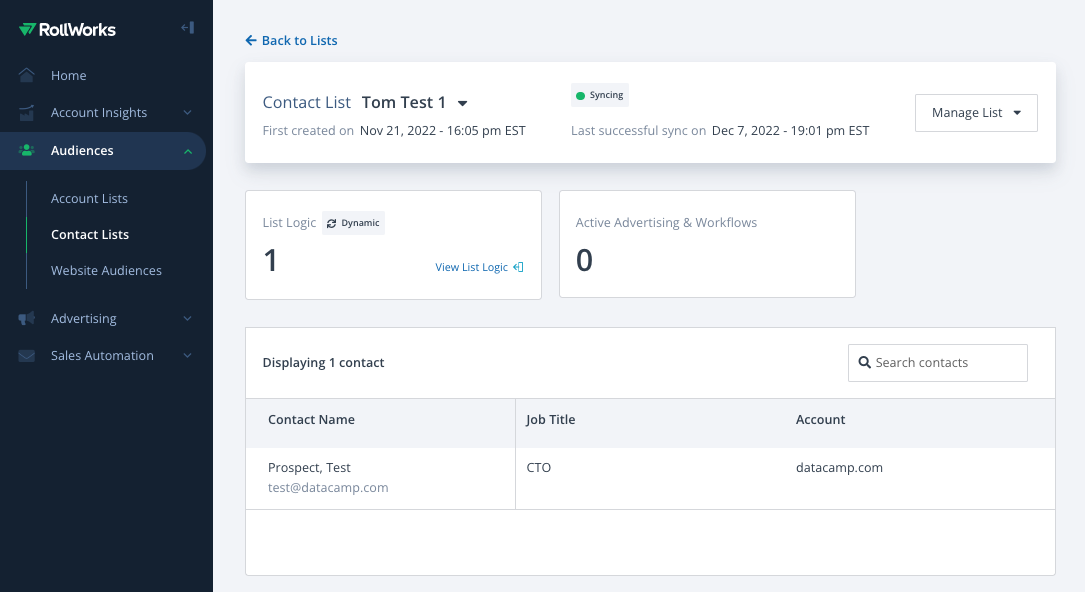Screen dimensions: 1085x592
Task: Click the Dynamic refresh badge
Action: coord(353,223)
